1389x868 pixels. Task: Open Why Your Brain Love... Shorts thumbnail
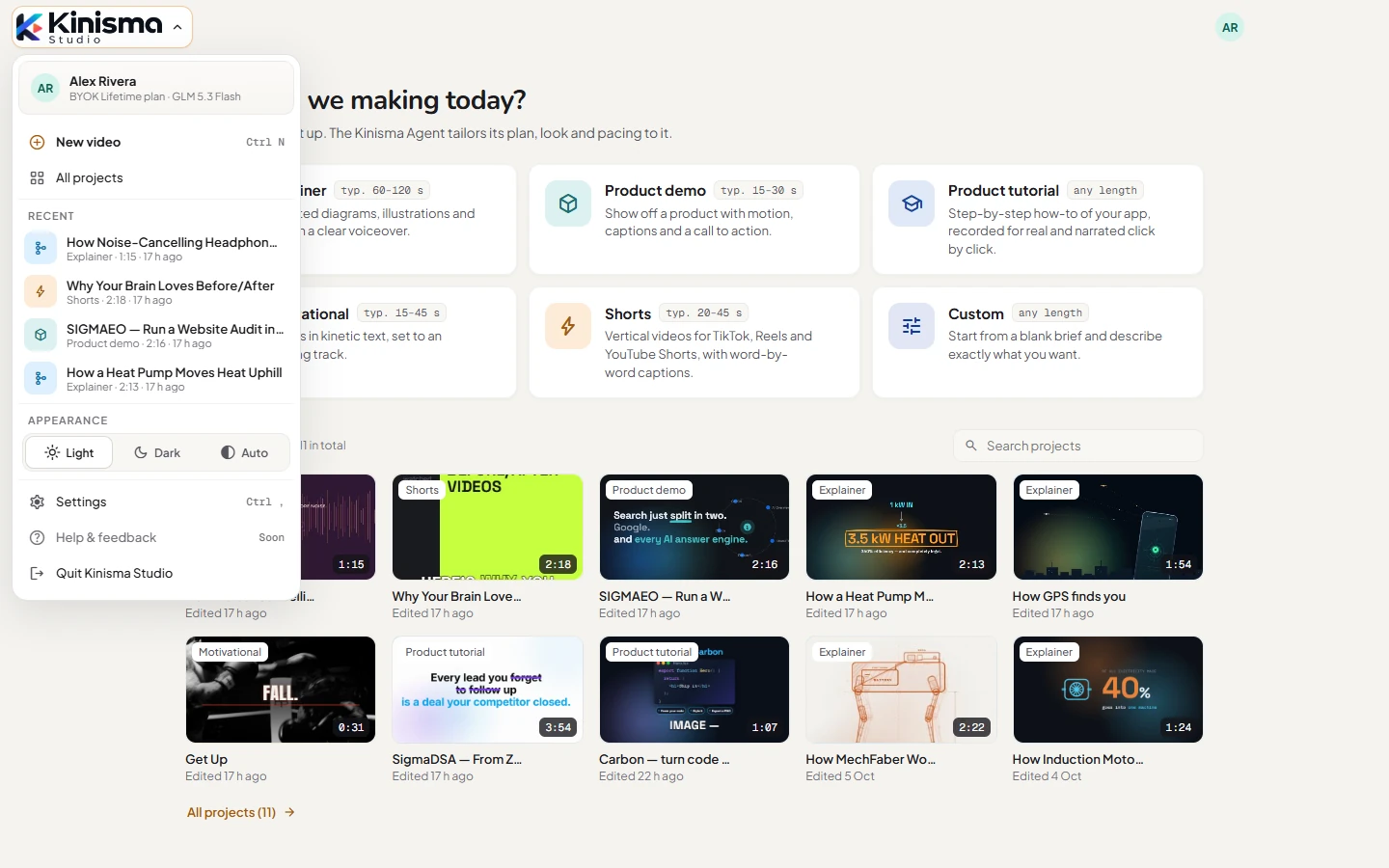point(487,527)
